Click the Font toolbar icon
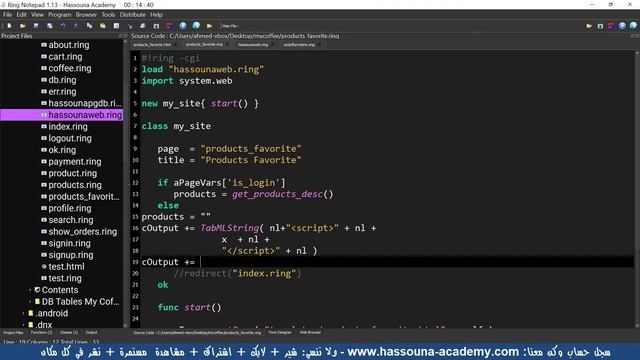The image size is (640, 360). [x=116, y=26]
